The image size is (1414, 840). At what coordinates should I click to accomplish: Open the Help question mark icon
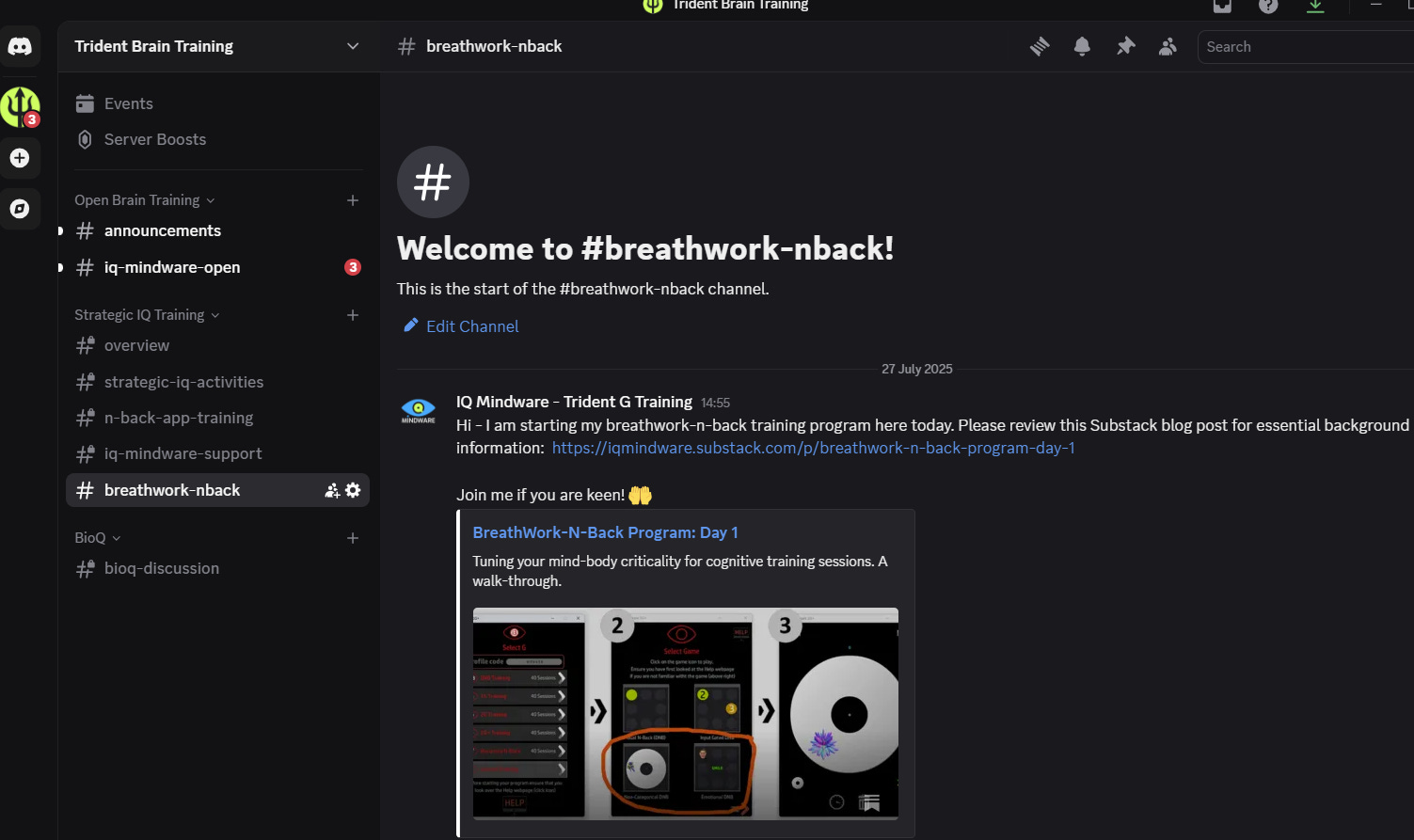(x=1268, y=6)
